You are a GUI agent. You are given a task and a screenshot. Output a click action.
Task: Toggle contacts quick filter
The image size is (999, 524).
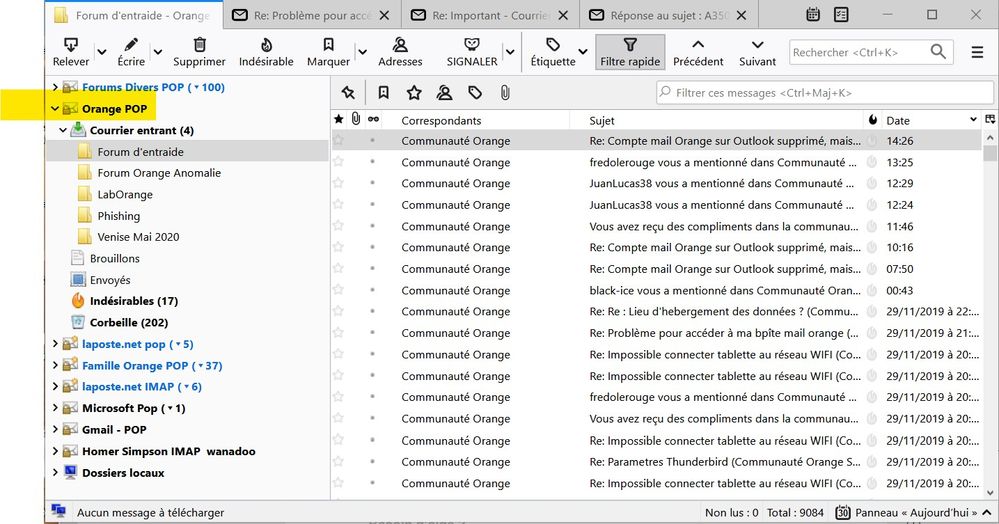pos(444,93)
